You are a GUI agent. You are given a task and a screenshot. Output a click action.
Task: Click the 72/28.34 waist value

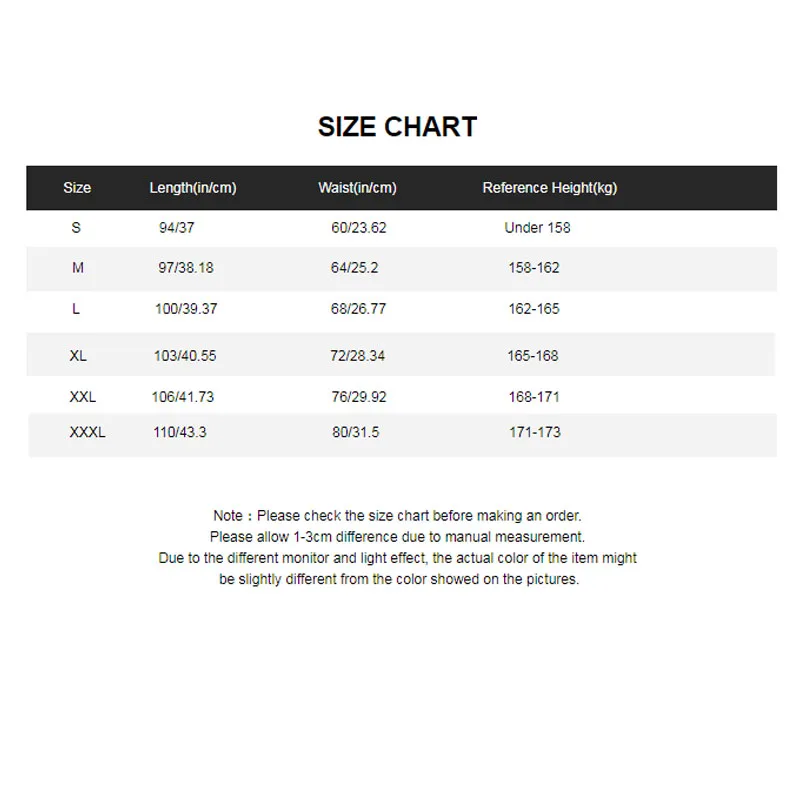pyautogui.click(x=357, y=356)
